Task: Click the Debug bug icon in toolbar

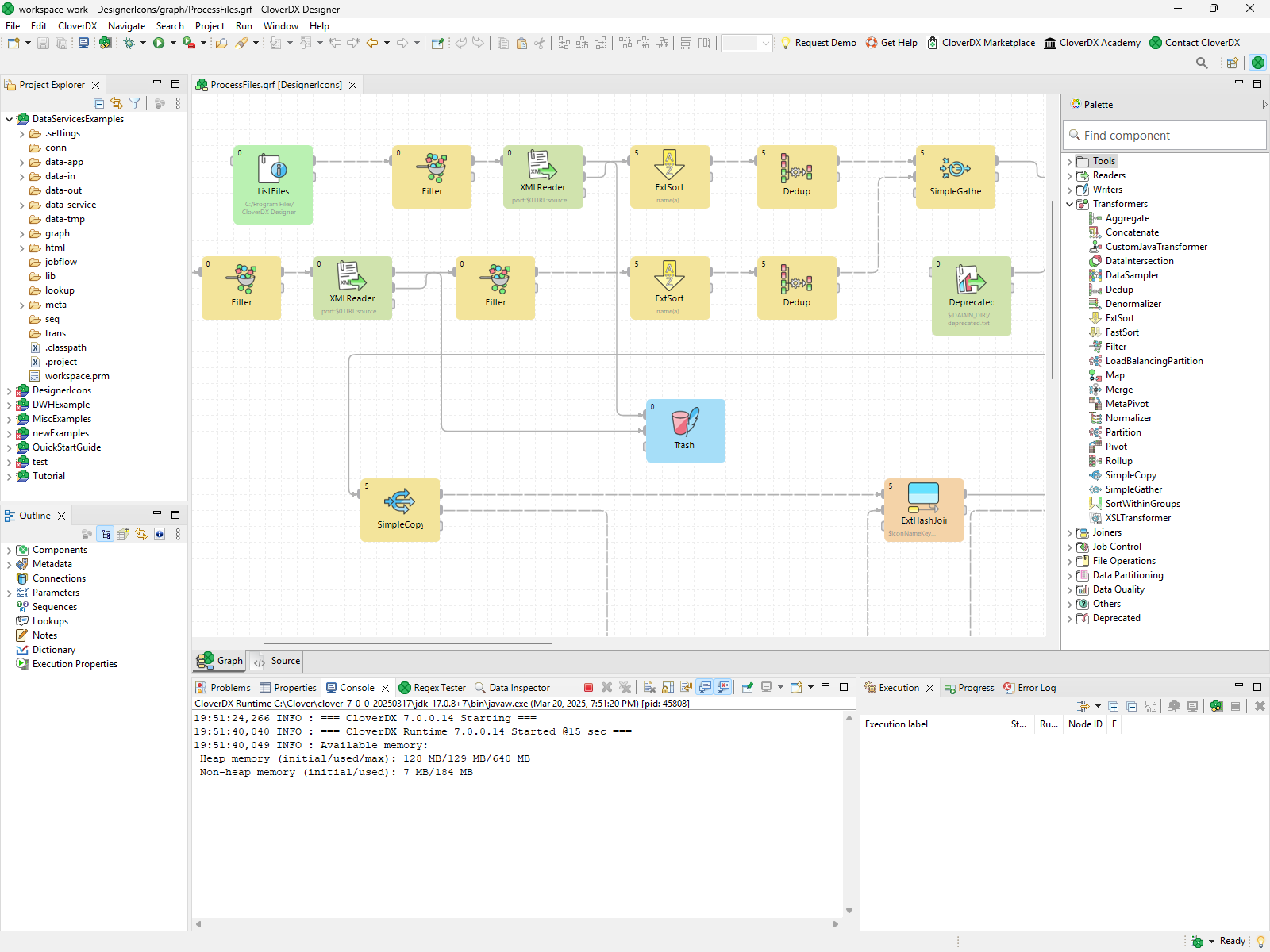Action: pyautogui.click(x=129, y=43)
